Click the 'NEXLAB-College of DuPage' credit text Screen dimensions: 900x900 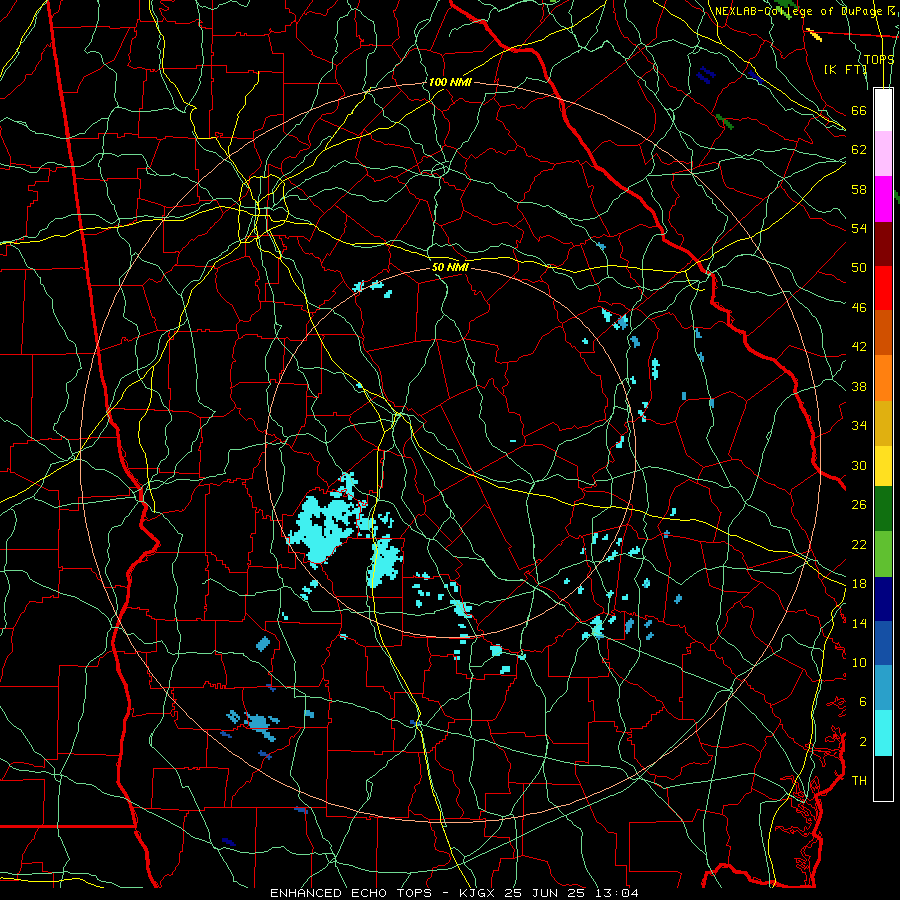tap(798, 11)
